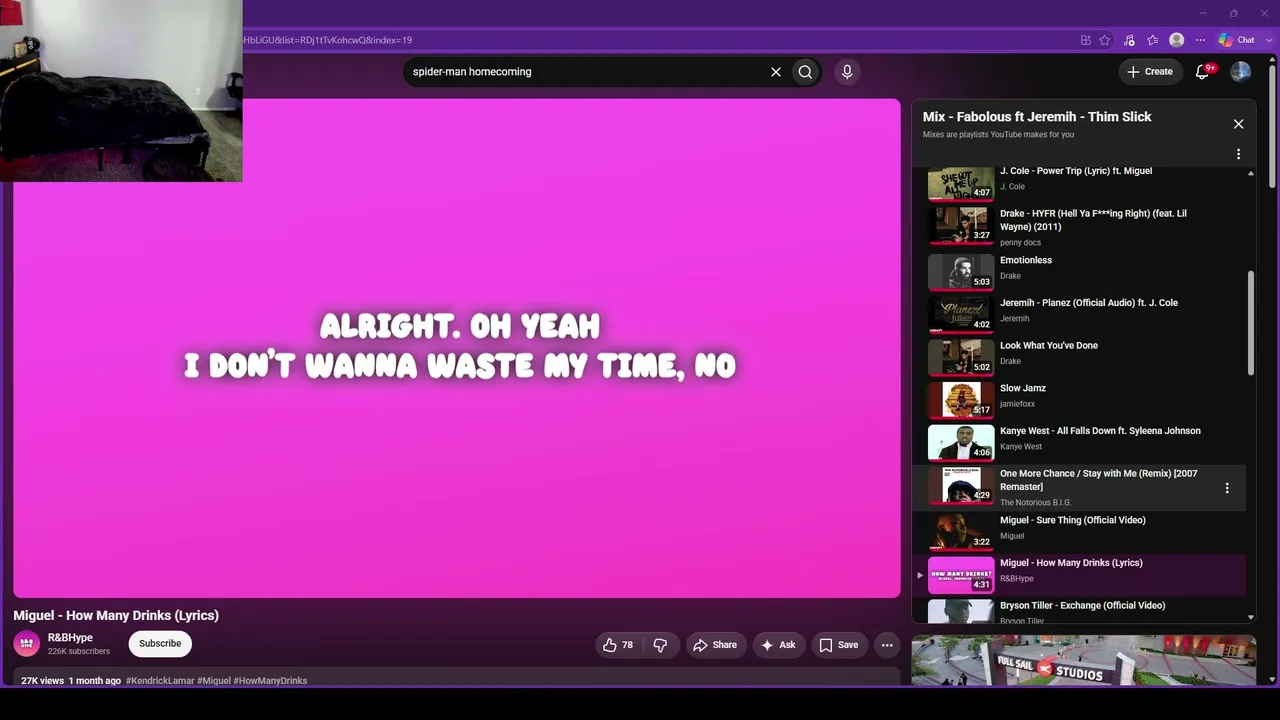
Task: Play the Emotionless thumbnail
Action: [x=961, y=271]
